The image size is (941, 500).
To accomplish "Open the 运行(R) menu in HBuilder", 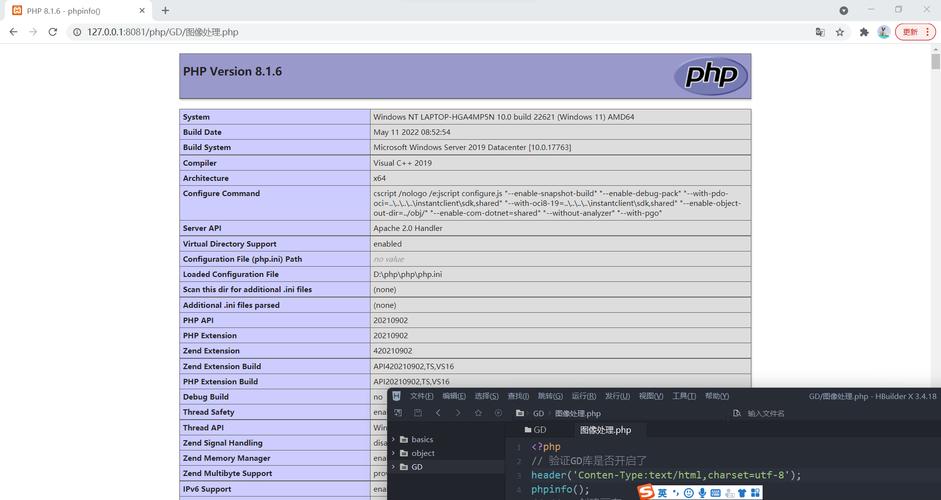I will (x=583, y=396).
